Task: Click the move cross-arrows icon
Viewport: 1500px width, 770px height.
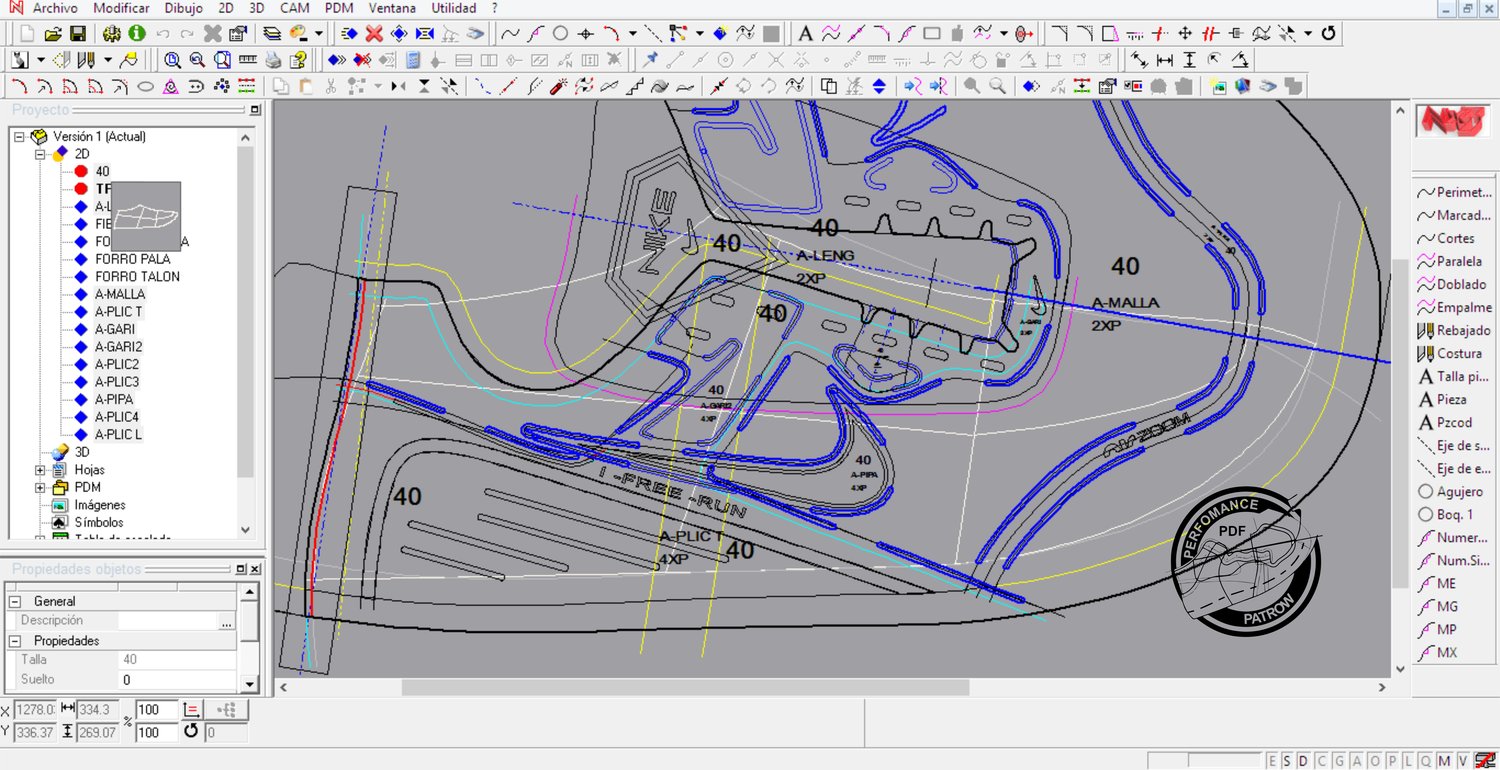Action: (1185, 34)
